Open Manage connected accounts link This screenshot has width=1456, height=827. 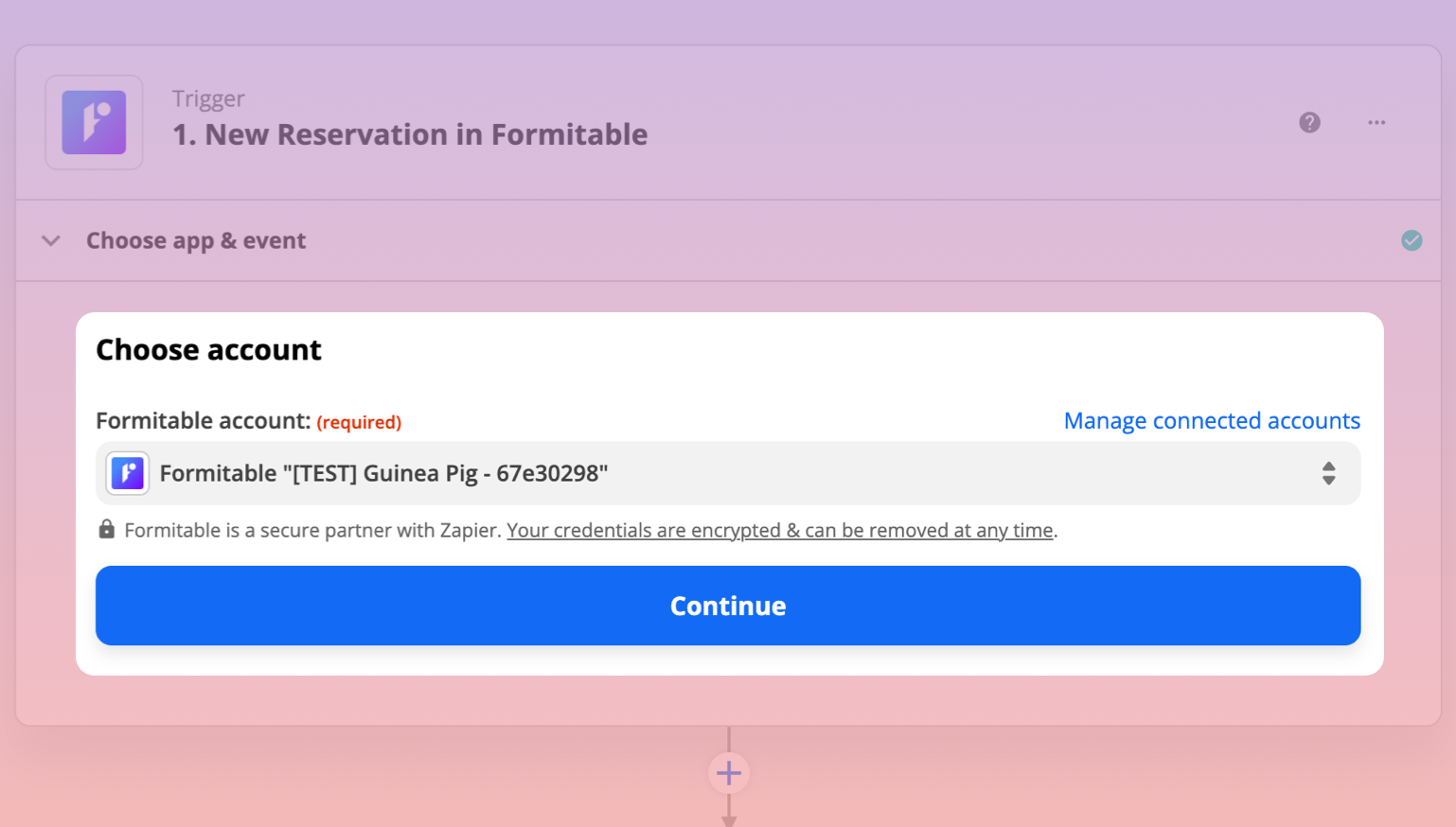pos(1211,420)
